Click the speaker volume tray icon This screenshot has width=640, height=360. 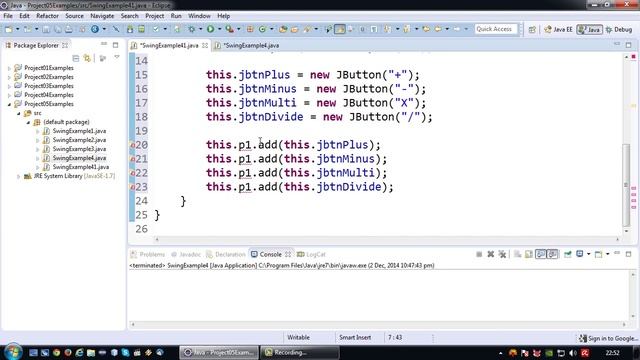pos(573,353)
